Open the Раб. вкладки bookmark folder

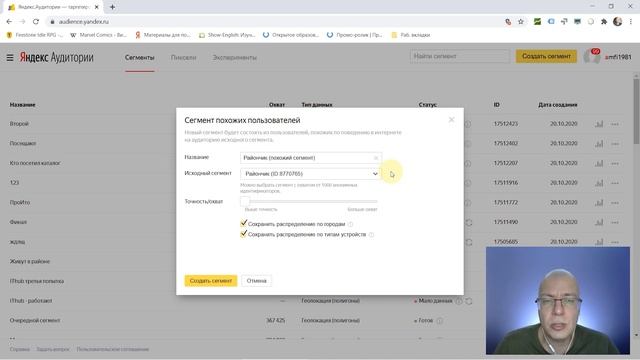(411, 35)
